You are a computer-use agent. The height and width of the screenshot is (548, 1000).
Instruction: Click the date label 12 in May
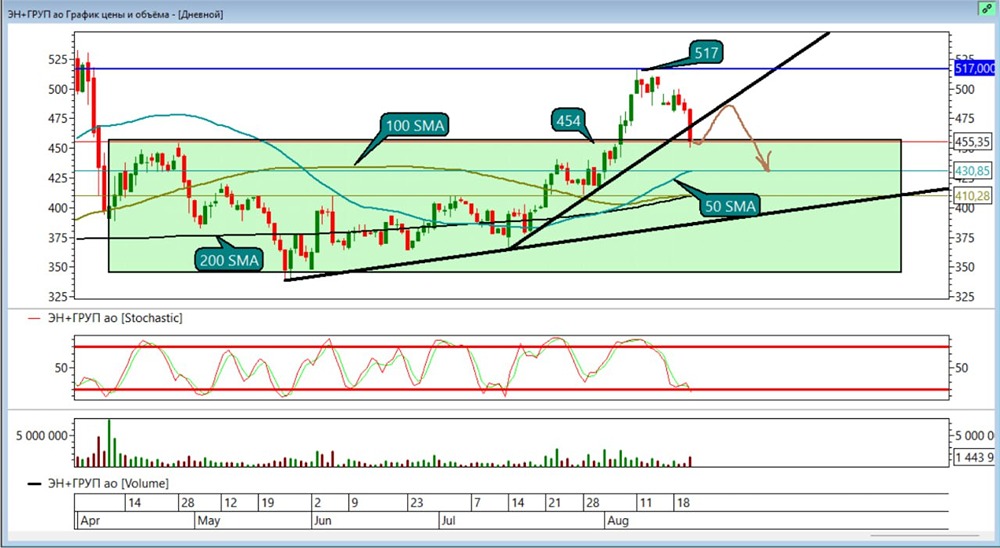[x=230, y=503]
